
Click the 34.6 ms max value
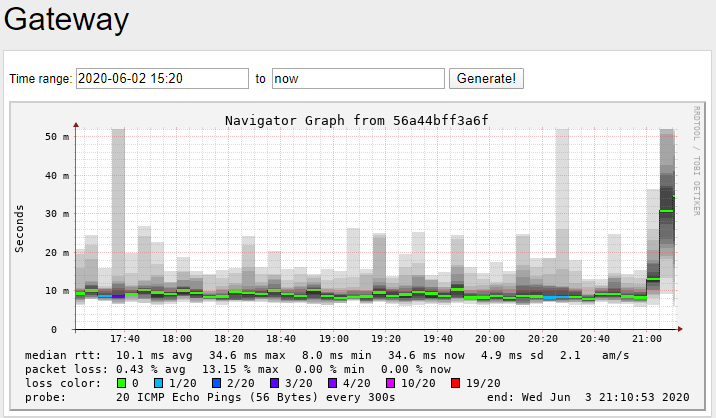click(x=247, y=355)
